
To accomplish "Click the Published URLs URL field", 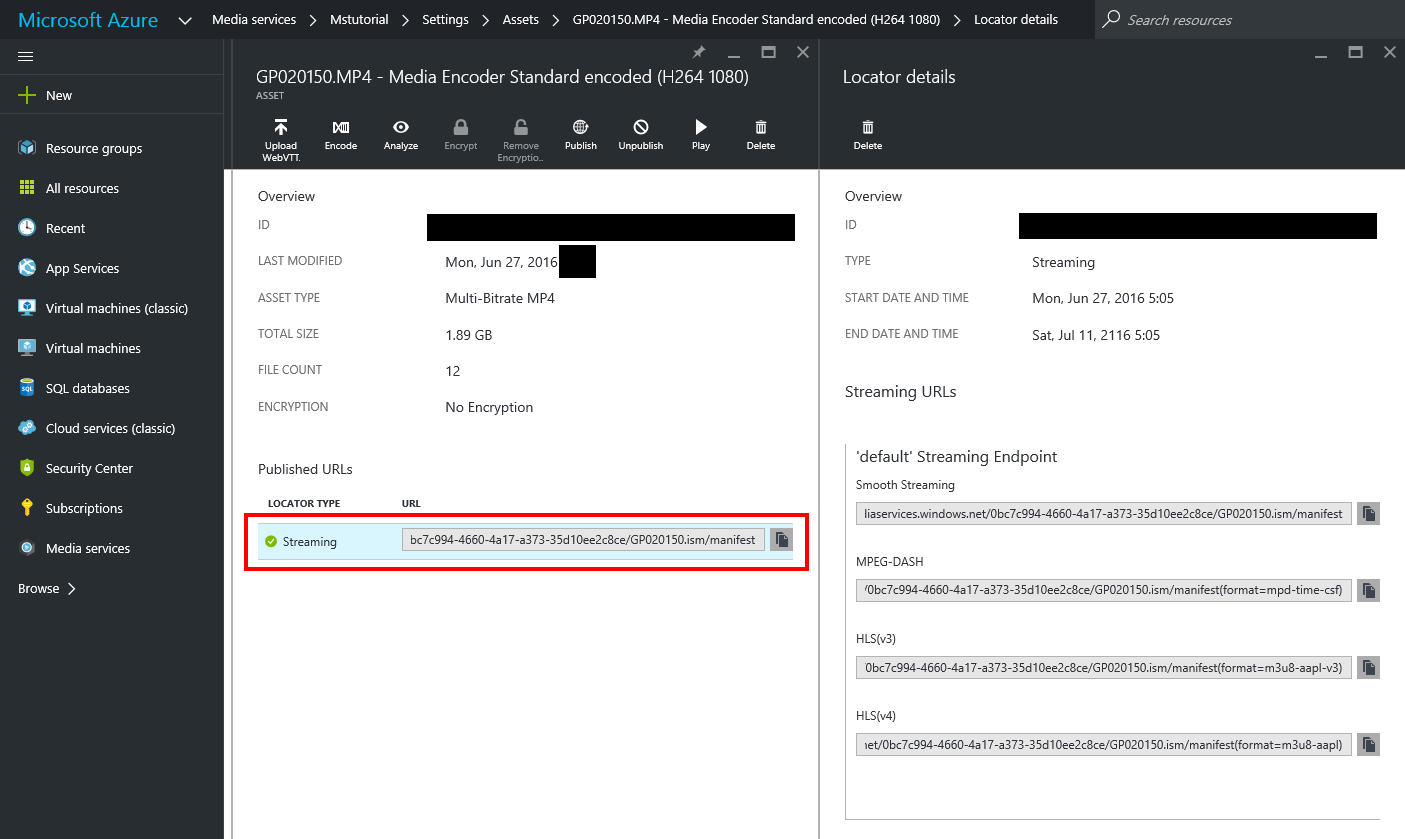I will pos(584,540).
